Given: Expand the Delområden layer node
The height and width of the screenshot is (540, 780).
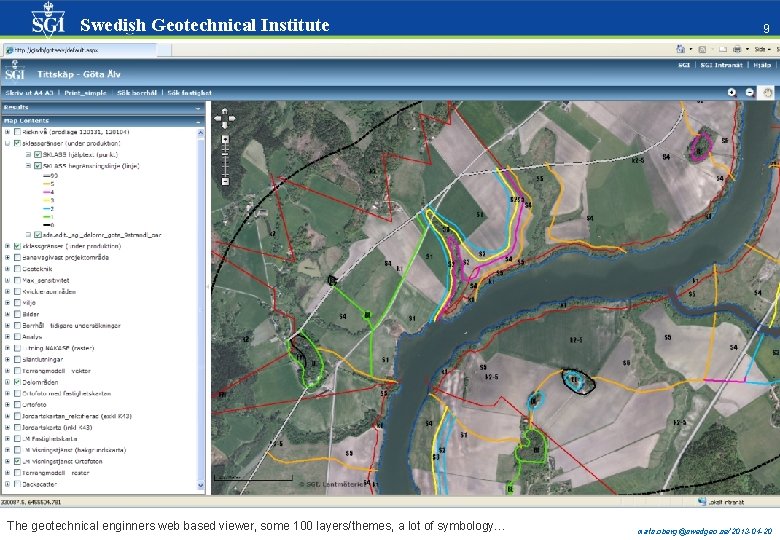Looking at the screenshot, I should [x=7, y=382].
